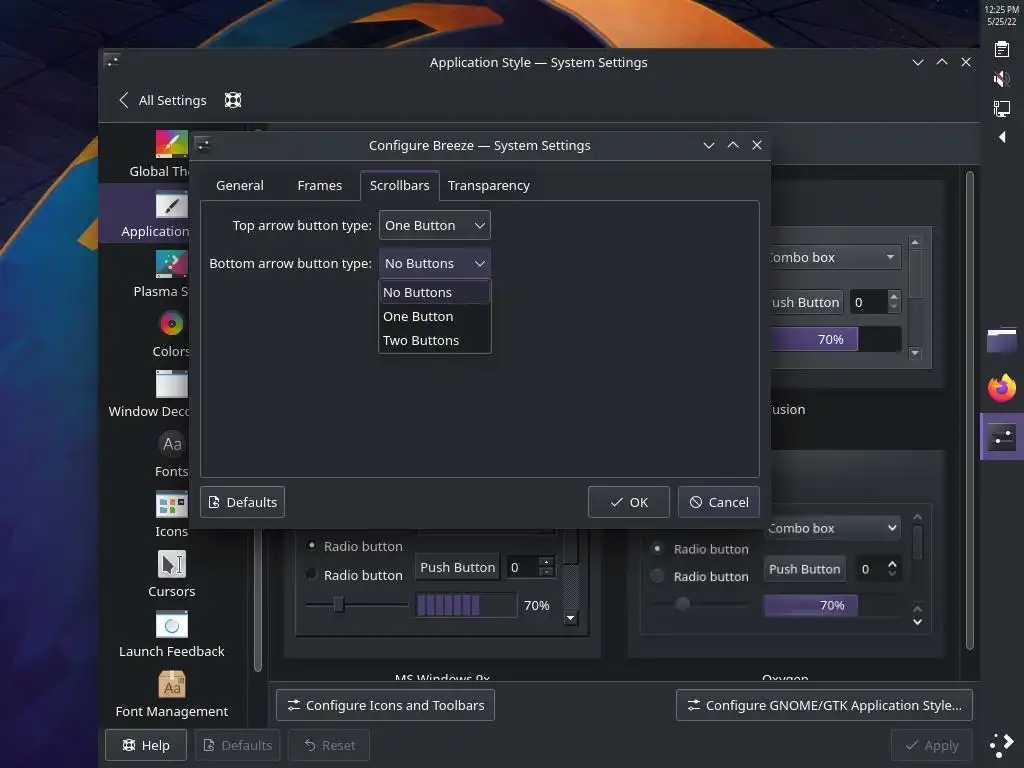
Task: Open the Combo box in the Oxygen preview
Action: pos(832,528)
